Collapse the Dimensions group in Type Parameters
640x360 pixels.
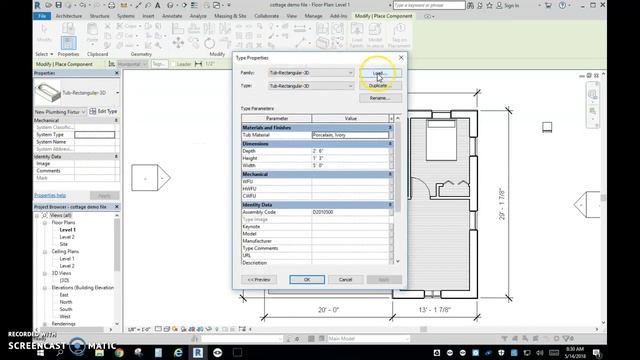(390, 144)
